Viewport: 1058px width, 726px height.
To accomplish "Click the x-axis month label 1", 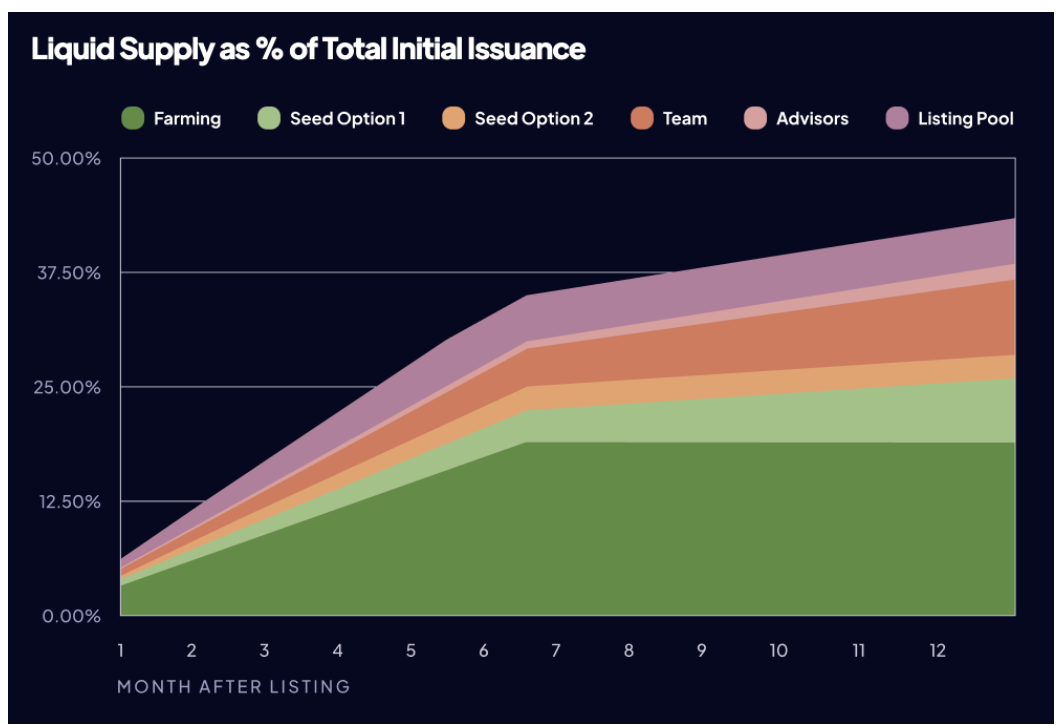I will pos(121,650).
